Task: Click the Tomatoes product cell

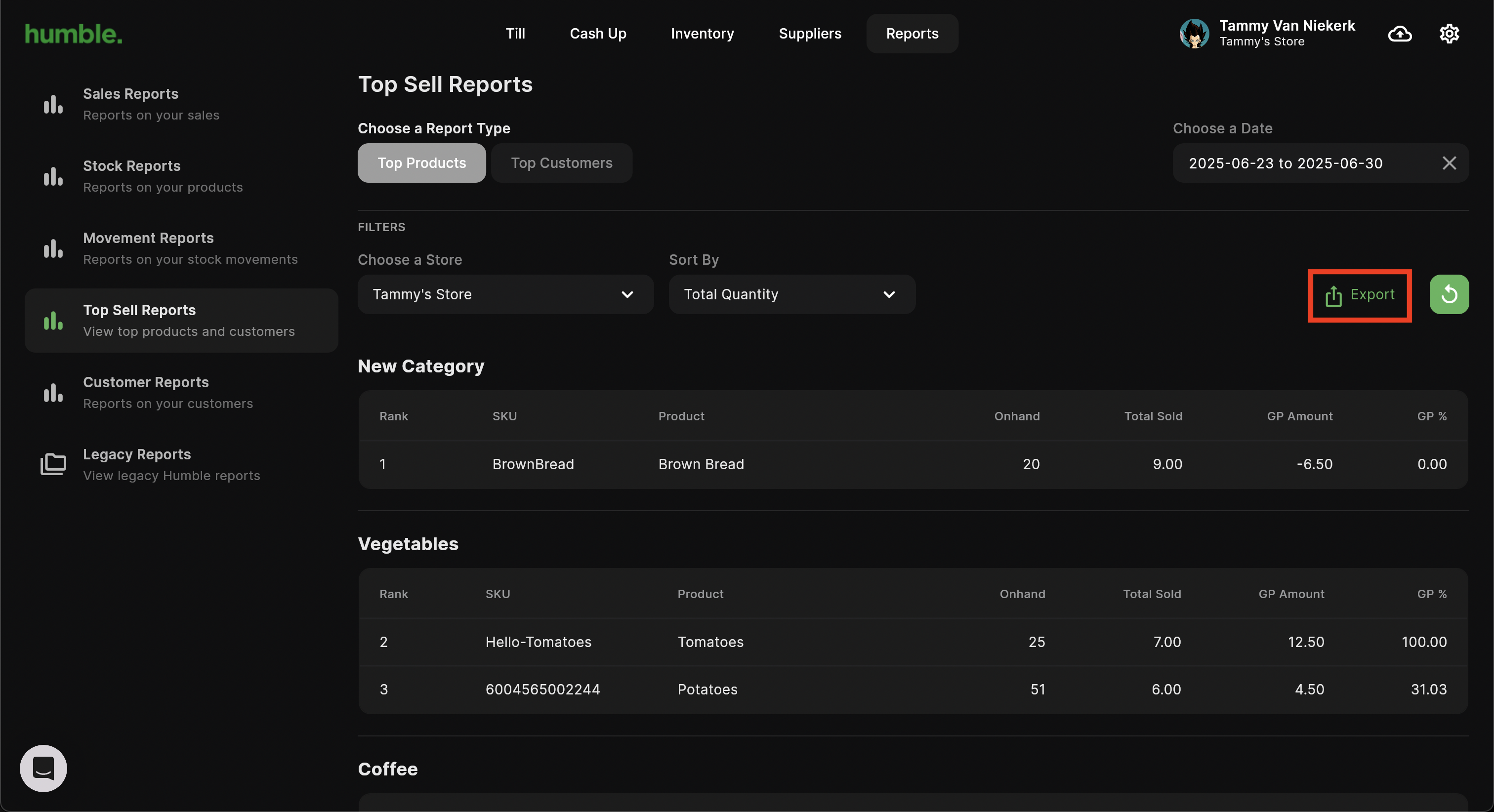Action: click(710, 642)
